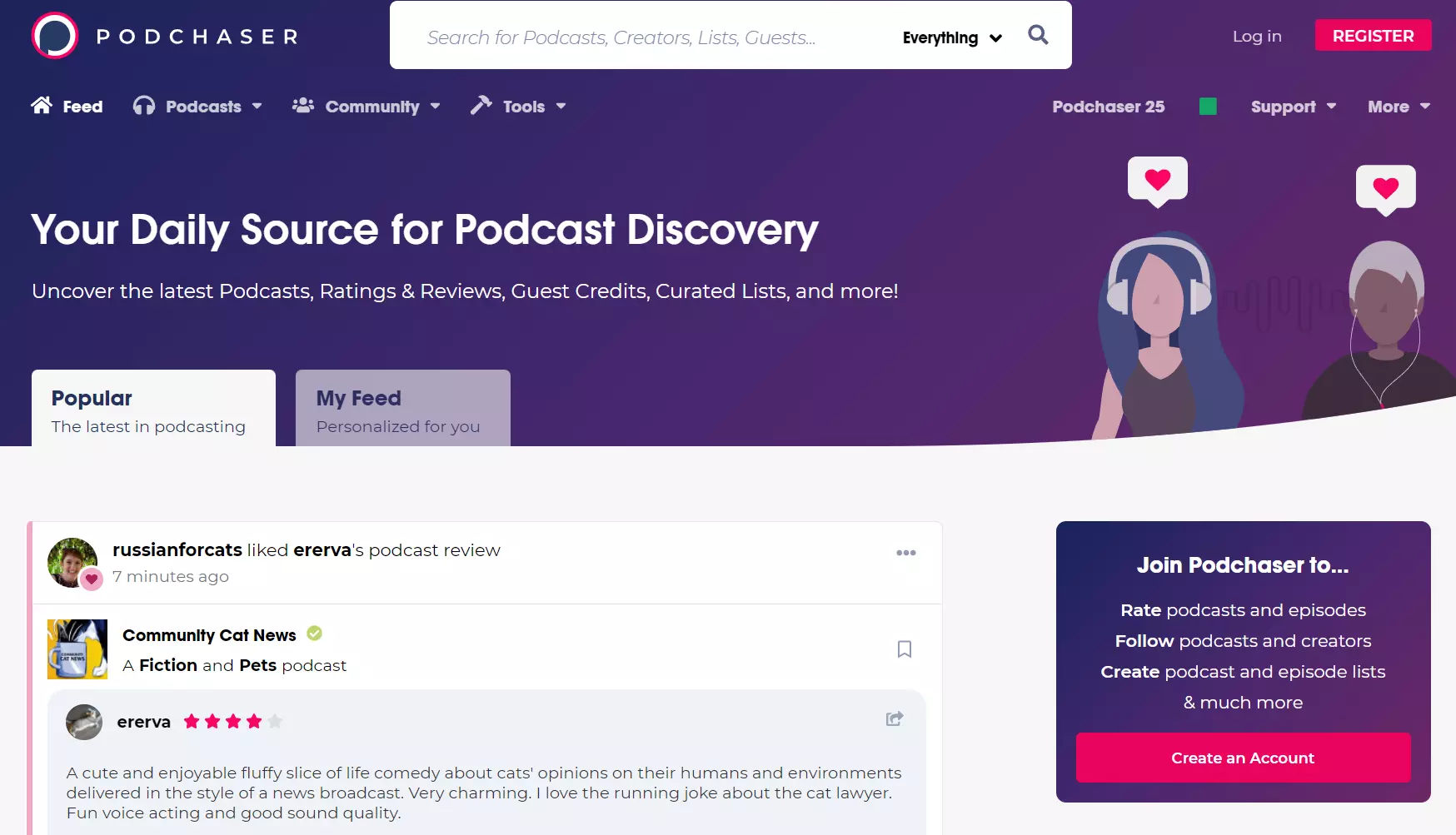This screenshot has height=835, width=1456.
Task: Click REGISTER in the top bar
Action: 1373,35
